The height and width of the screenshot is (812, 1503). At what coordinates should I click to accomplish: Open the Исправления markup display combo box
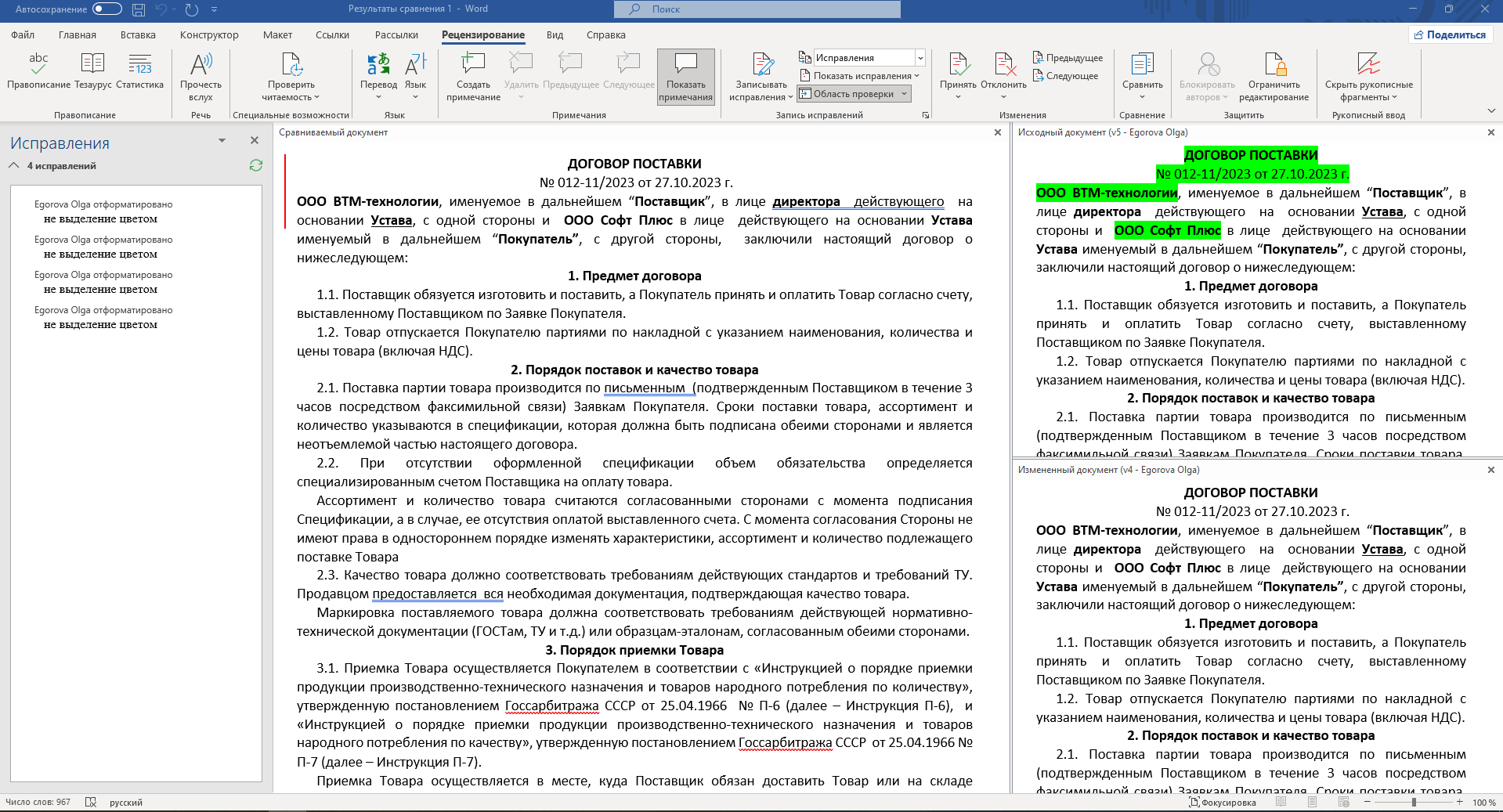(869, 58)
